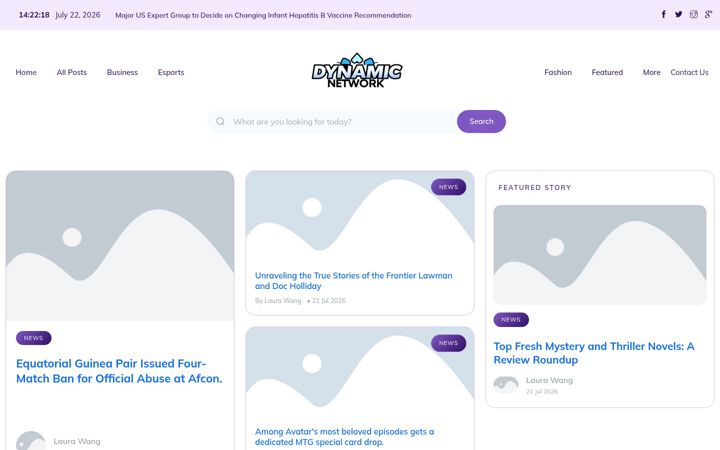The height and width of the screenshot is (450, 720).
Task: Open the Featured menu item
Action: click(607, 72)
